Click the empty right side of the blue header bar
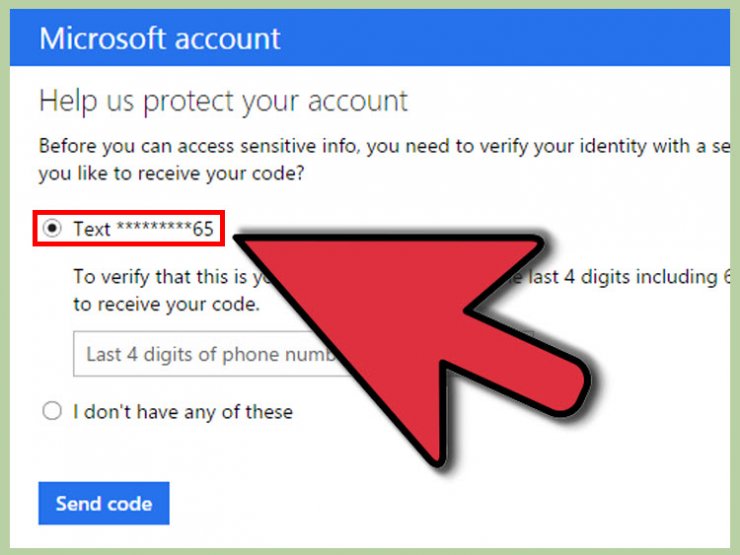 click(519, 38)
